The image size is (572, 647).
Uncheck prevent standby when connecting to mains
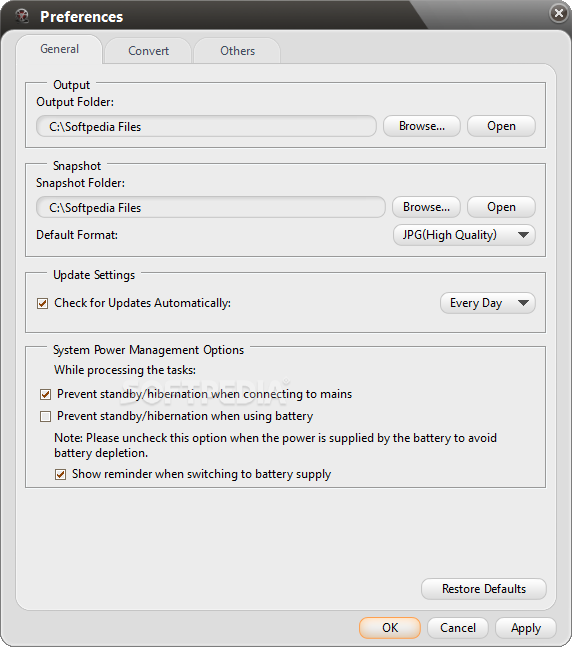45,394
